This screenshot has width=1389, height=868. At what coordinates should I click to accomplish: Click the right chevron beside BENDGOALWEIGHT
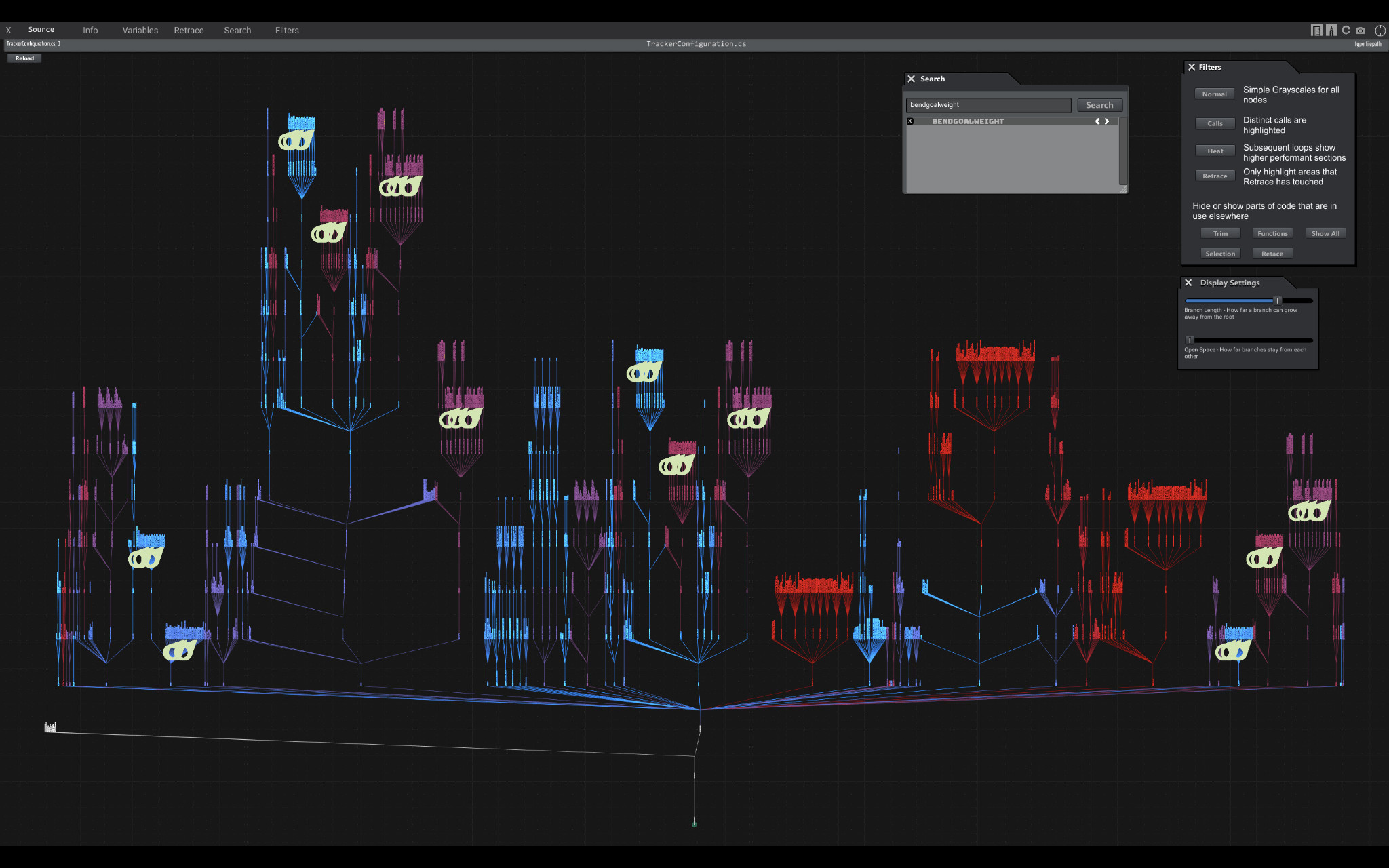(1107, 121)
